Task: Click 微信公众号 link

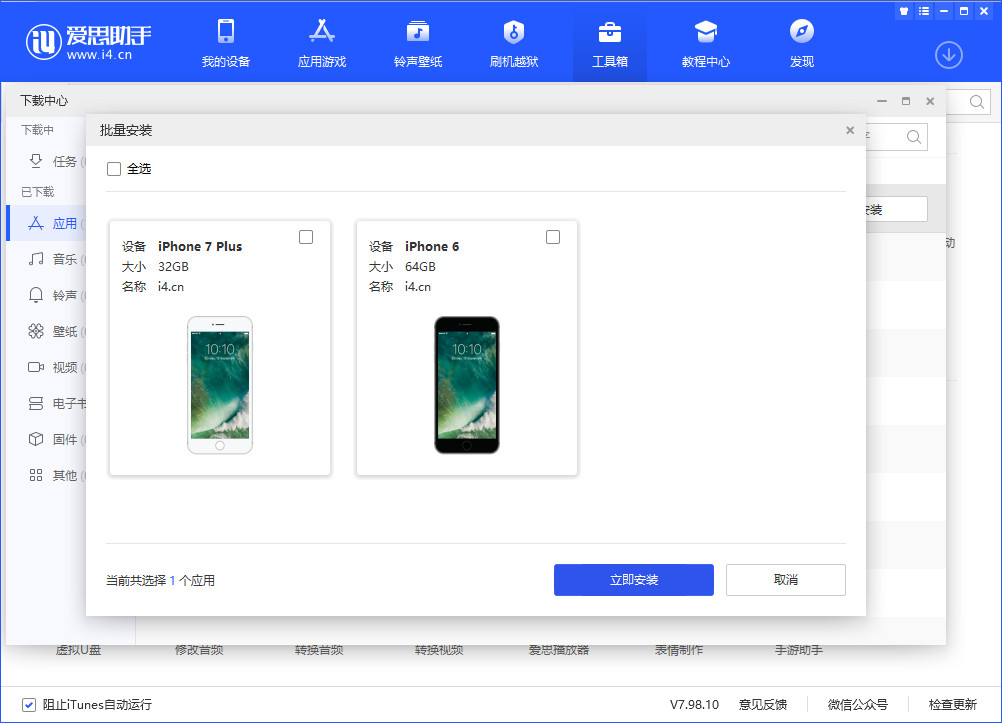Action: coord(858,704)
